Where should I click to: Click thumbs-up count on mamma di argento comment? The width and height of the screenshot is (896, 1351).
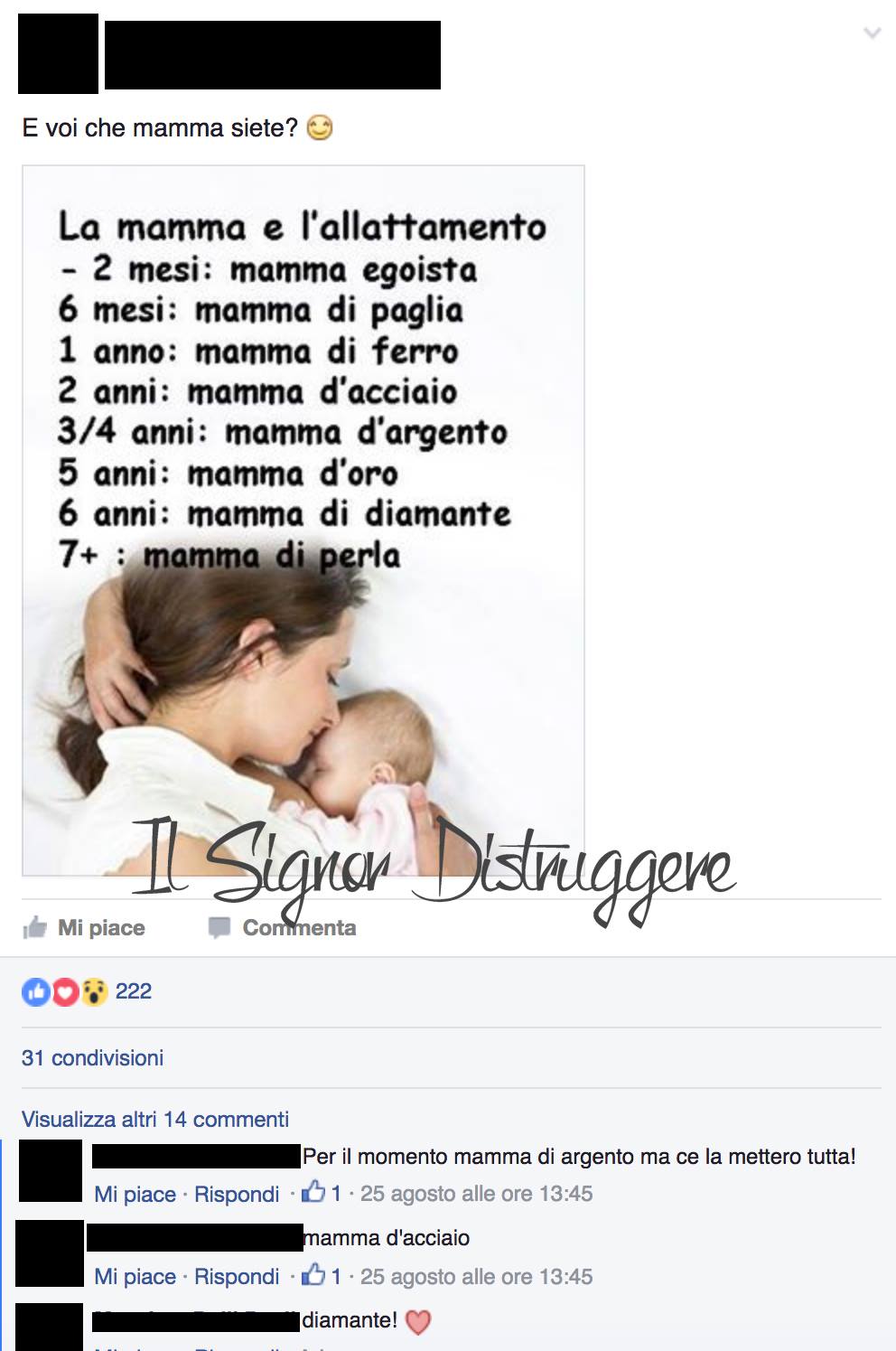coord(322,1193)
